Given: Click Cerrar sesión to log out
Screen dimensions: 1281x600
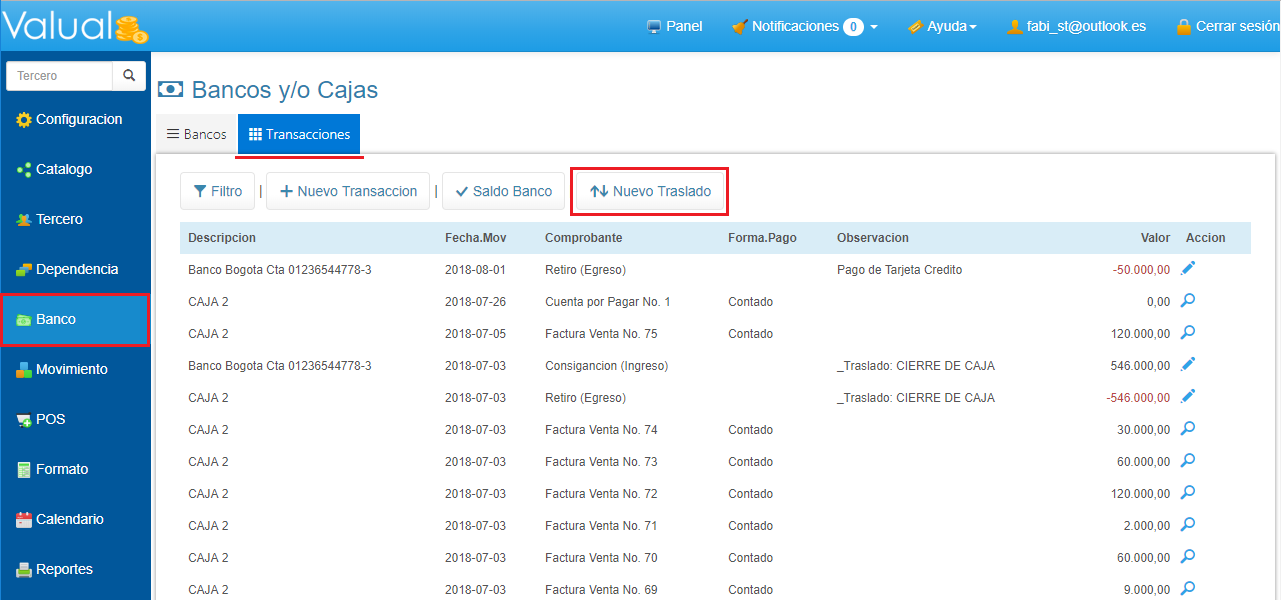Looking at the screenshot, I should tap(1227, 27).
